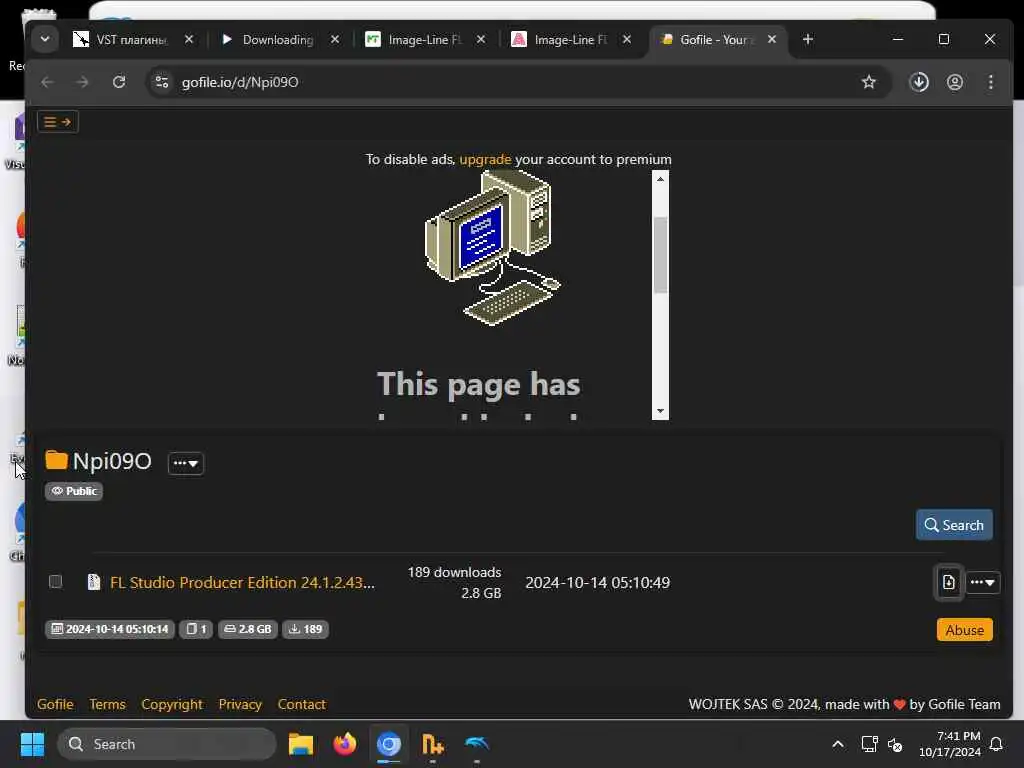Close the Gofile tab
The width and height of the screenshot is (1024, 768).
pyautogui.click(x=772, y=40)
